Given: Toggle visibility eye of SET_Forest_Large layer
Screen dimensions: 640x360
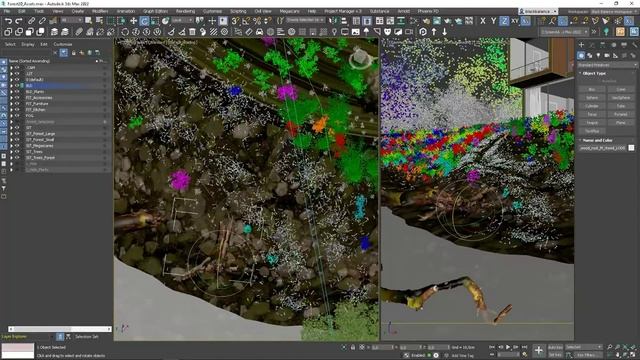Looking at the screenshot, I should pos(17,133).
